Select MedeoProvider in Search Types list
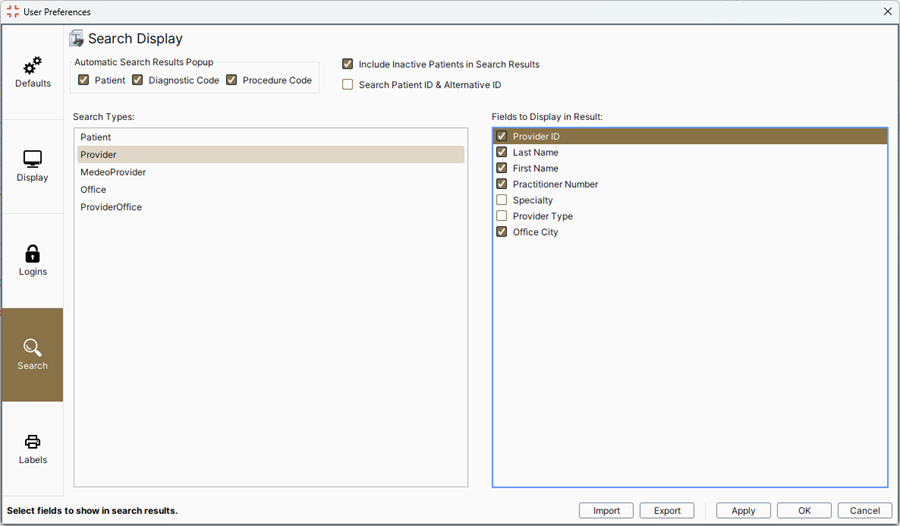The height and width of the screenshot is (526, 900). point(113,172)
